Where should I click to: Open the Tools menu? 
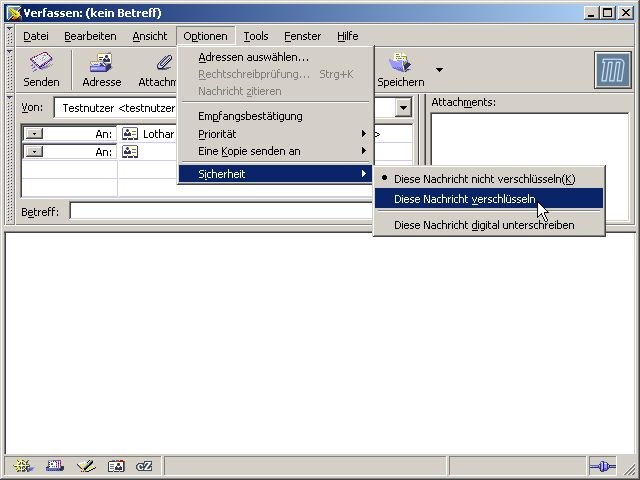[256, 36]
